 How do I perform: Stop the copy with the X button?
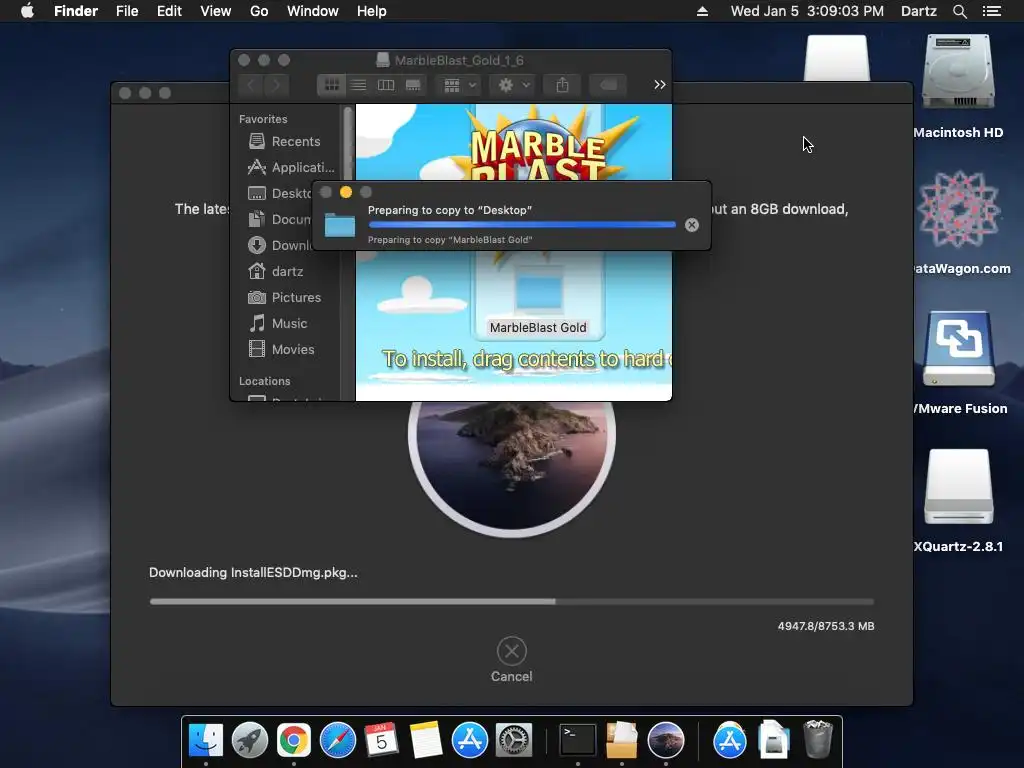[x=692, y=225]
